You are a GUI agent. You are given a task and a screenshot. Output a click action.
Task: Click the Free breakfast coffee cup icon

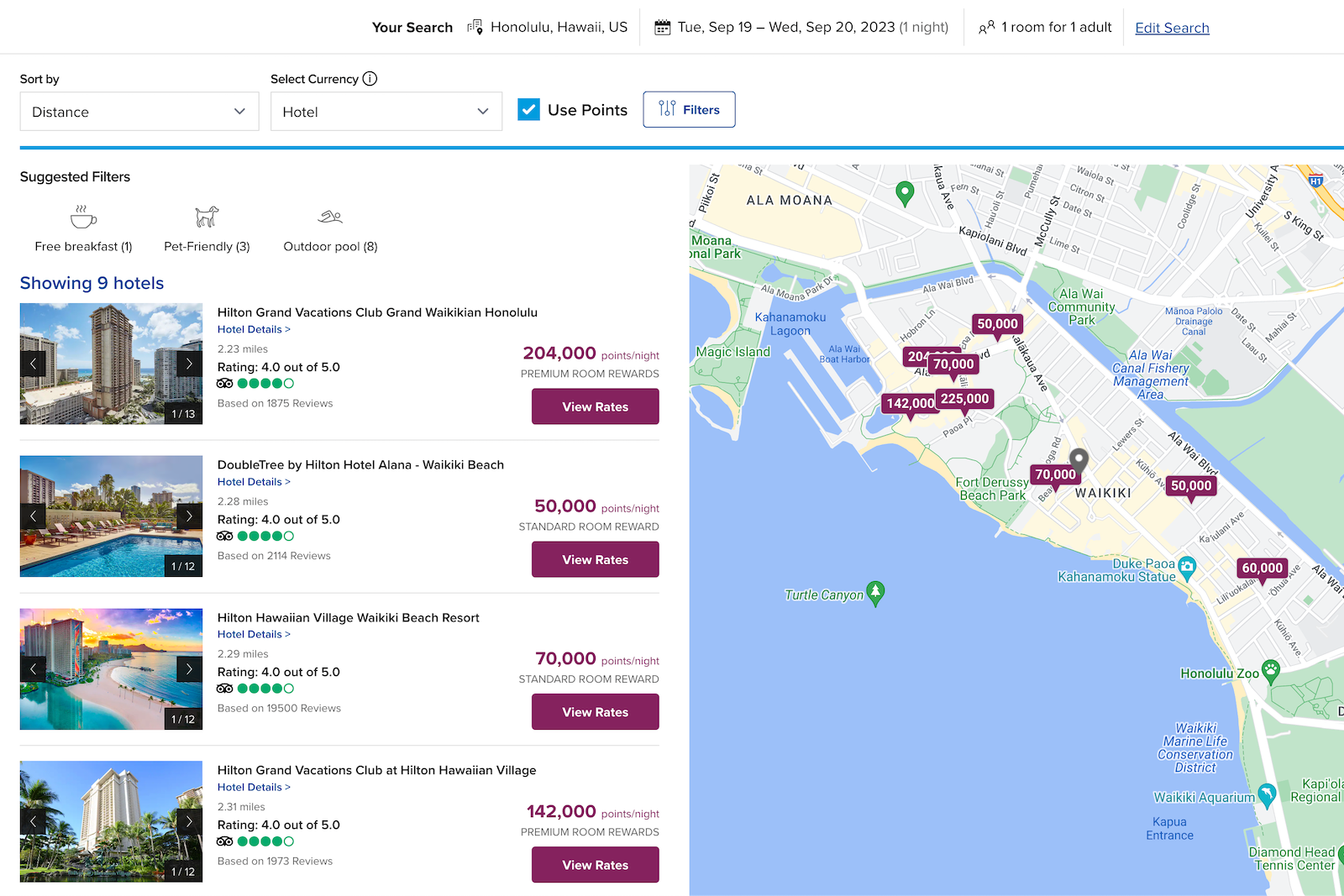click(x=83, y=217)
